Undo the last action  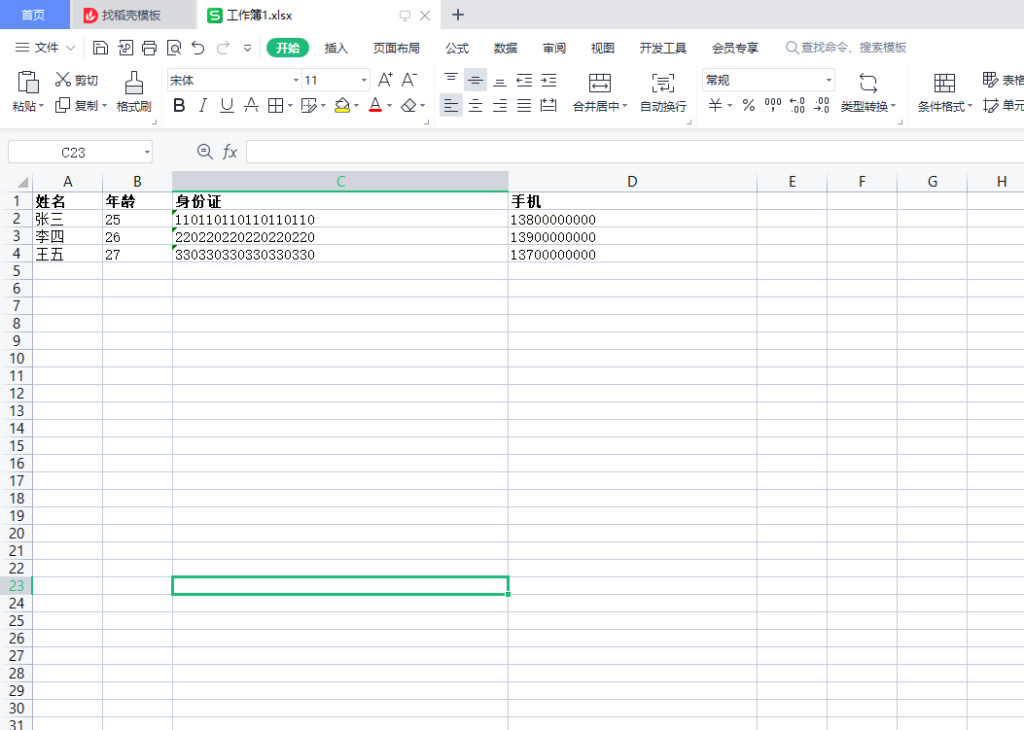tap(198, 48)
